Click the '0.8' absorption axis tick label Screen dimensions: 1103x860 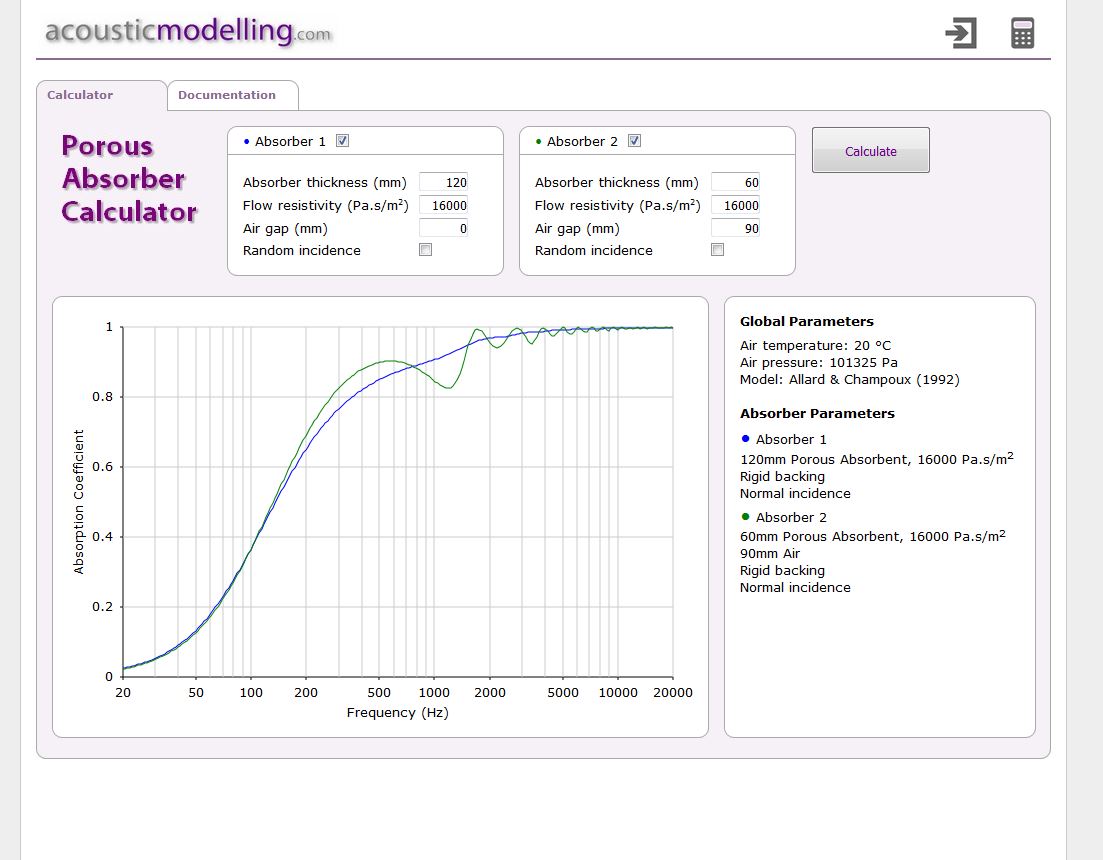pos(103,397)
